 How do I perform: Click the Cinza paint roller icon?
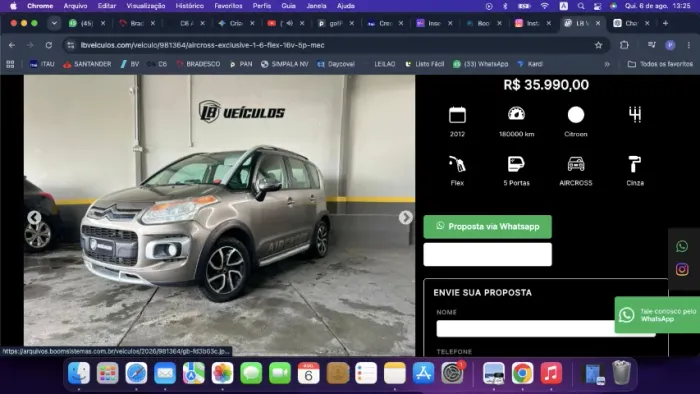tap(635, 164)
